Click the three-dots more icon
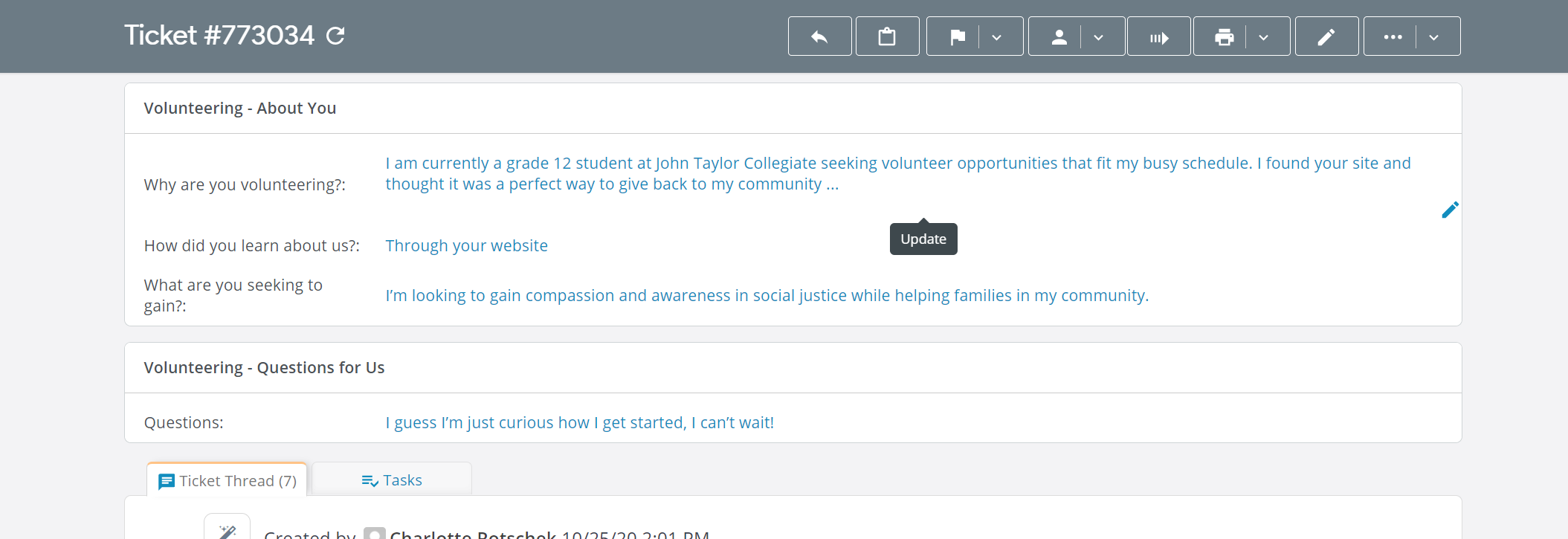The width and height of the screenshot is (1568, 539). [1393, 36]
